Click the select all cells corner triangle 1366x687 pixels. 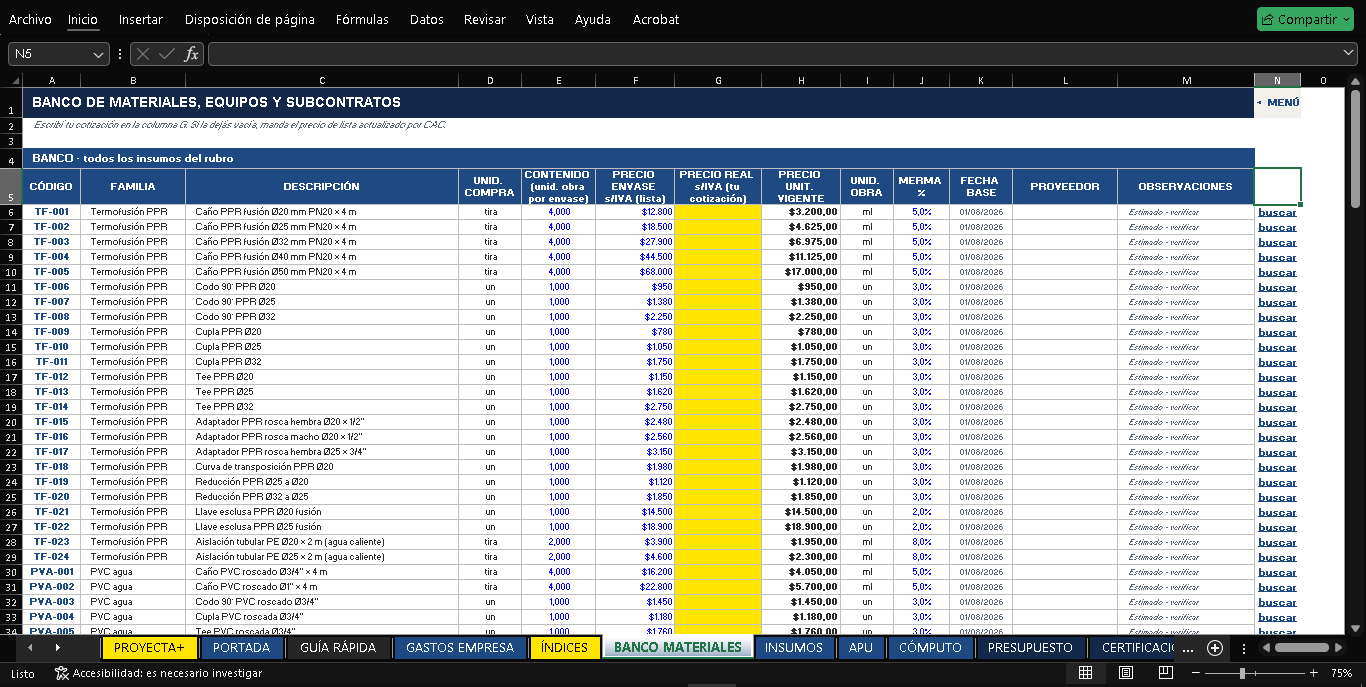point(15,81)
